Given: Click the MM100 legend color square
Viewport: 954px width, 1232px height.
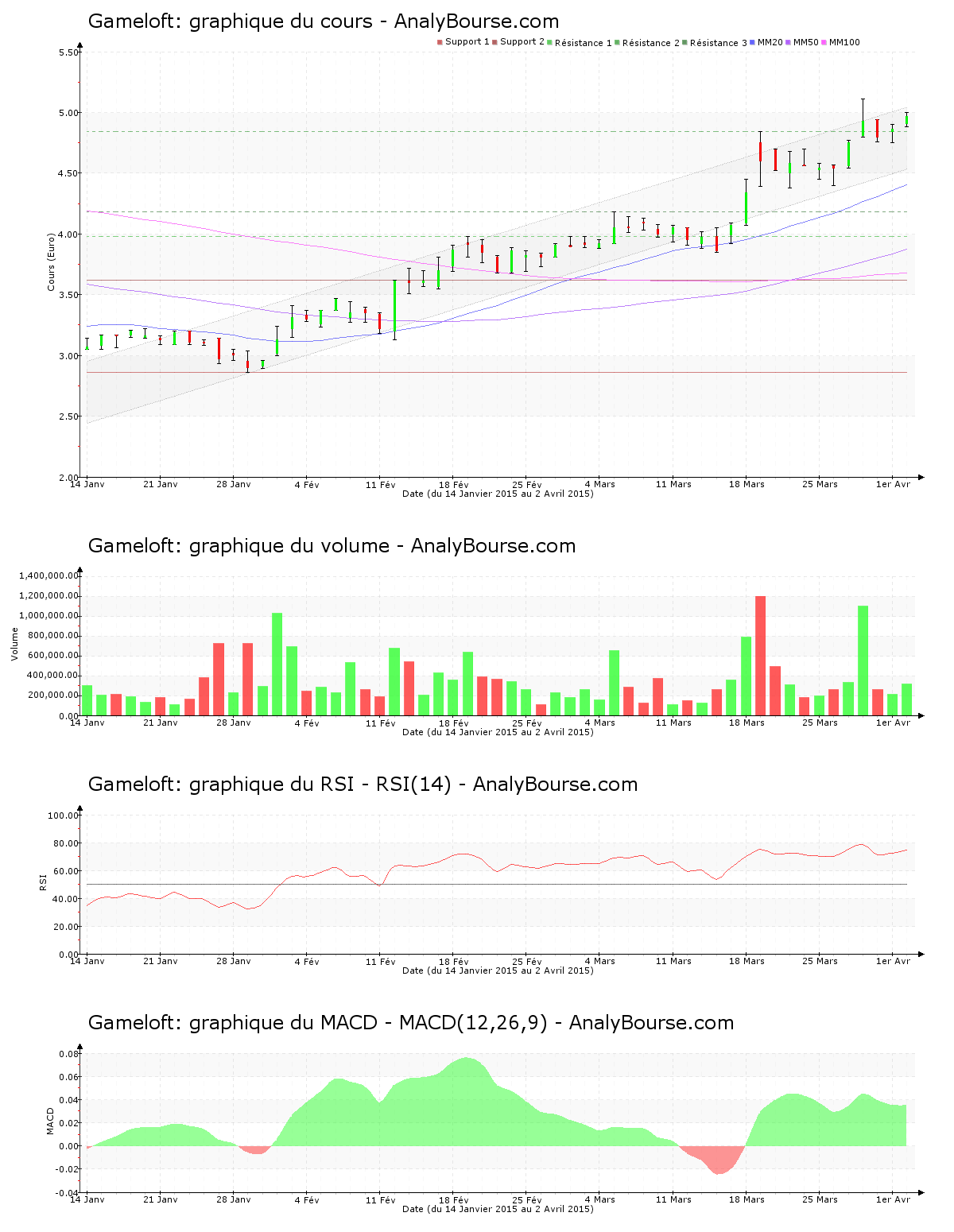Looking at the screenshot, I should point(824,42).
